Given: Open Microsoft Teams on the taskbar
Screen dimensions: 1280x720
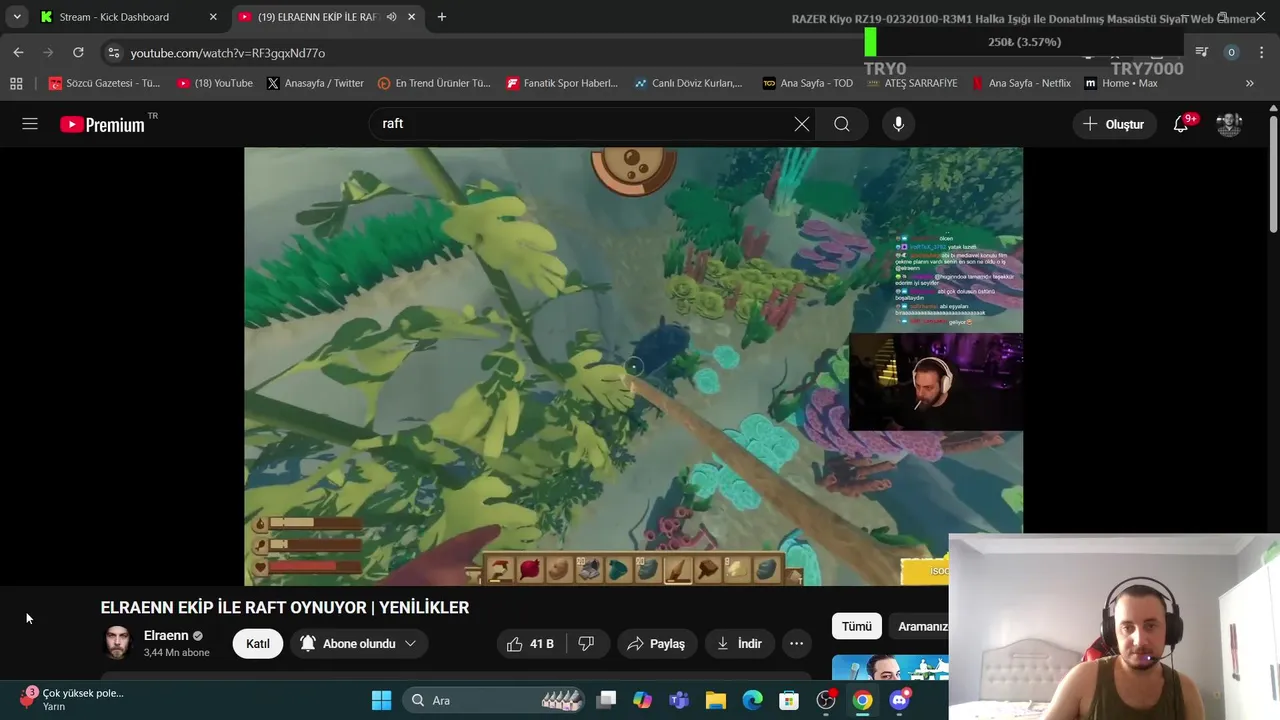Looking at the screenshot, I should (x=679, y=700).
